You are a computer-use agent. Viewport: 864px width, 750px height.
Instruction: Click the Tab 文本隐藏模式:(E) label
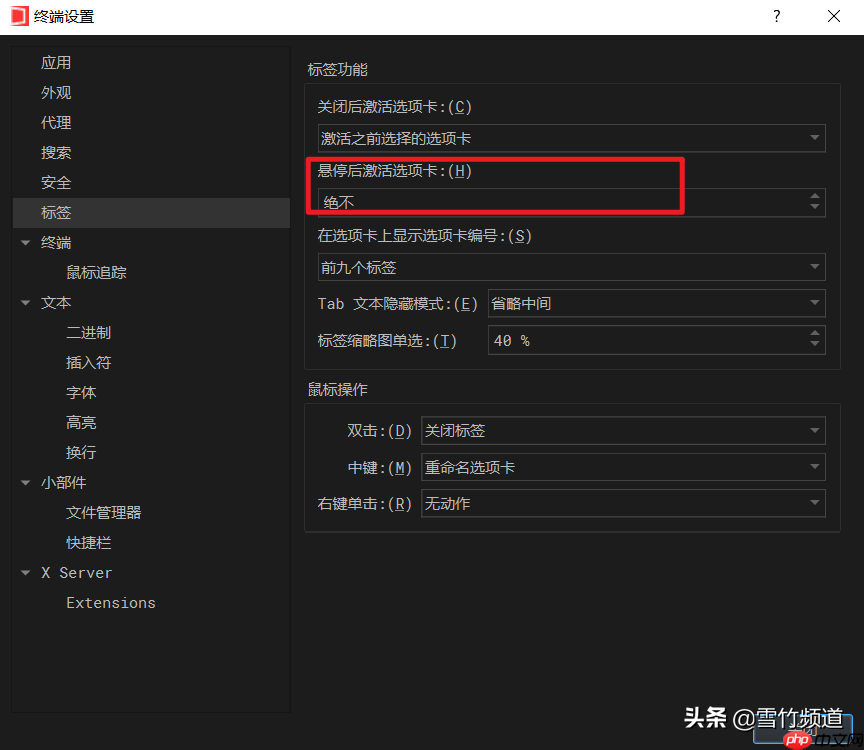397,304
